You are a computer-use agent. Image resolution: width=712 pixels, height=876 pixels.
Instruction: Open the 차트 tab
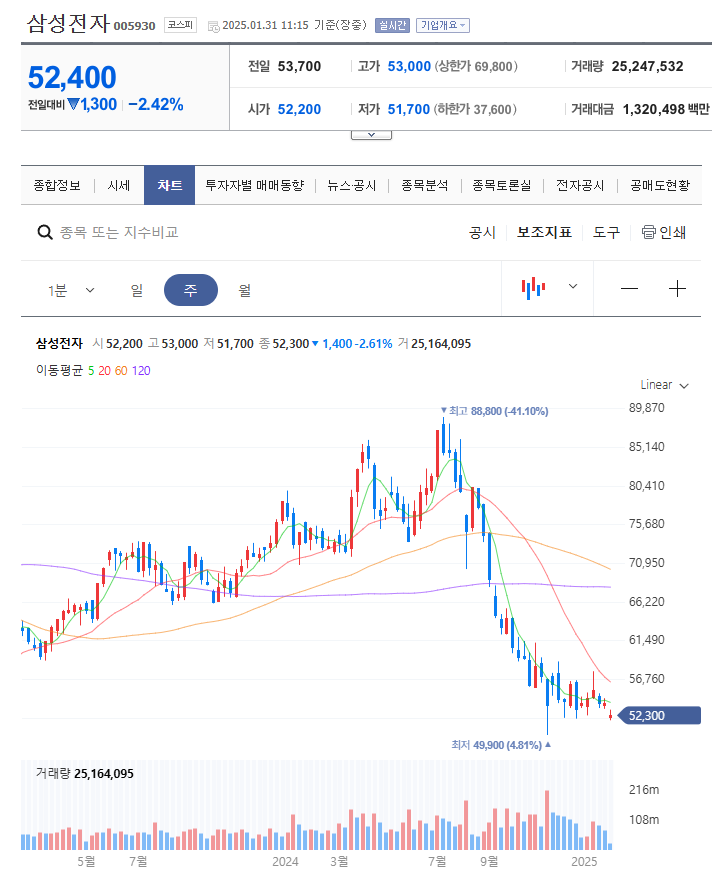[x=169, y=185]
